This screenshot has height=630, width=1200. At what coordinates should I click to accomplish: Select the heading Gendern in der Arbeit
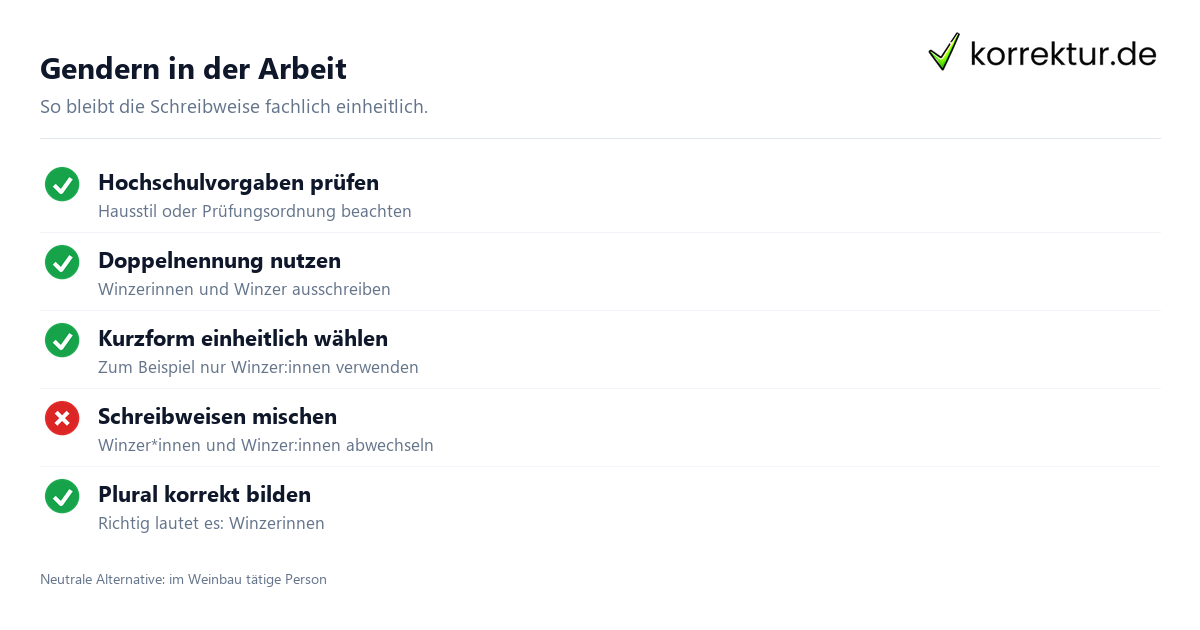[x=193, y=69]
